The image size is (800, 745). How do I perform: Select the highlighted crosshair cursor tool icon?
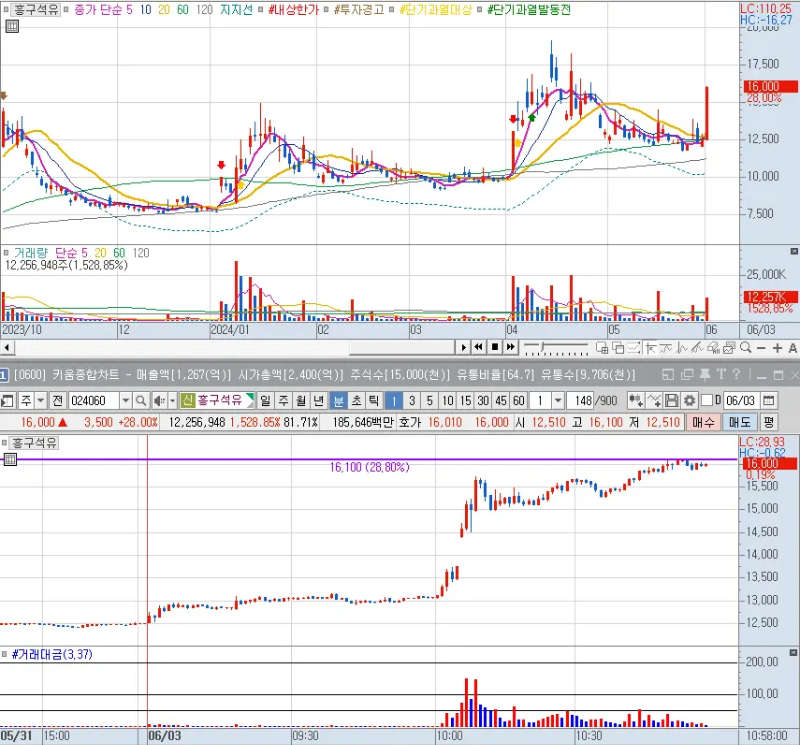click(650, 348)
